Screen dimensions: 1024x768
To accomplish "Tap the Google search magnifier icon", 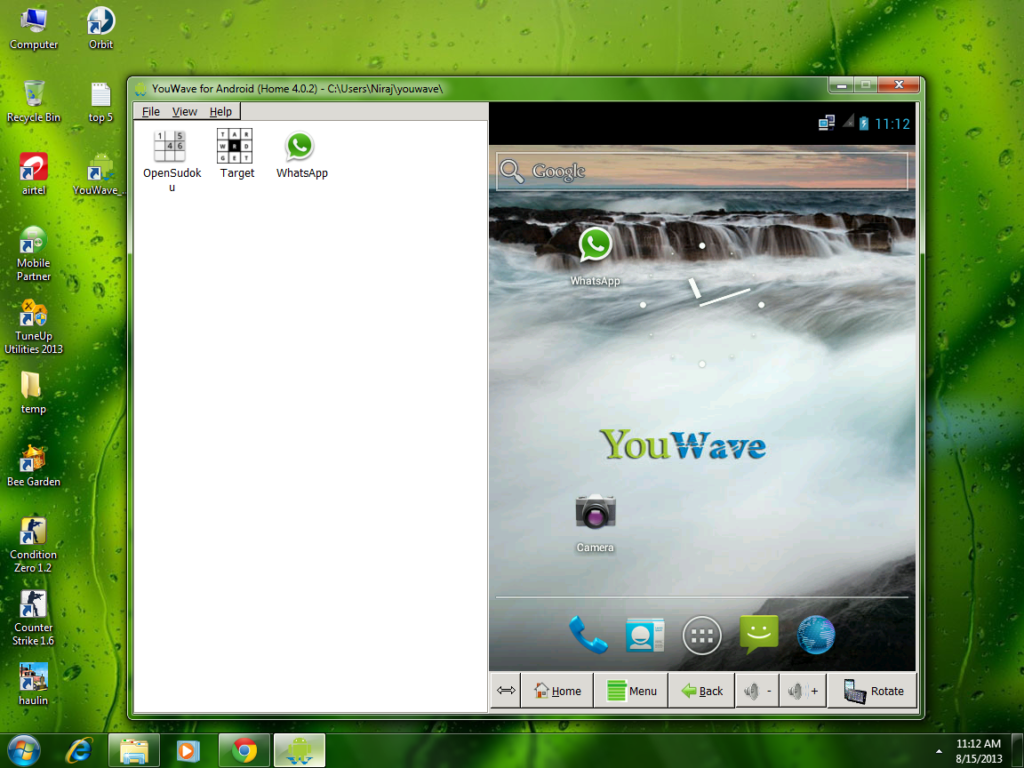I will (511, 171).
